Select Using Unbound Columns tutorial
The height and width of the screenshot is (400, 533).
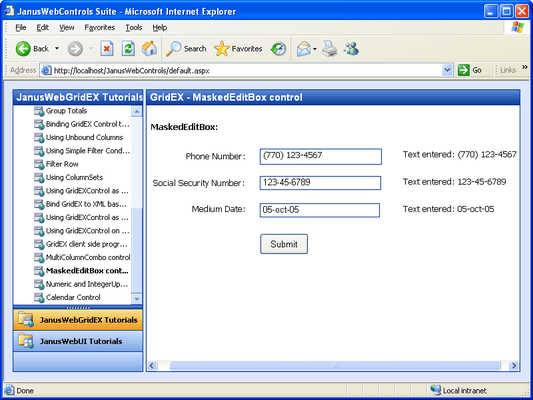[x=84, y=137]
